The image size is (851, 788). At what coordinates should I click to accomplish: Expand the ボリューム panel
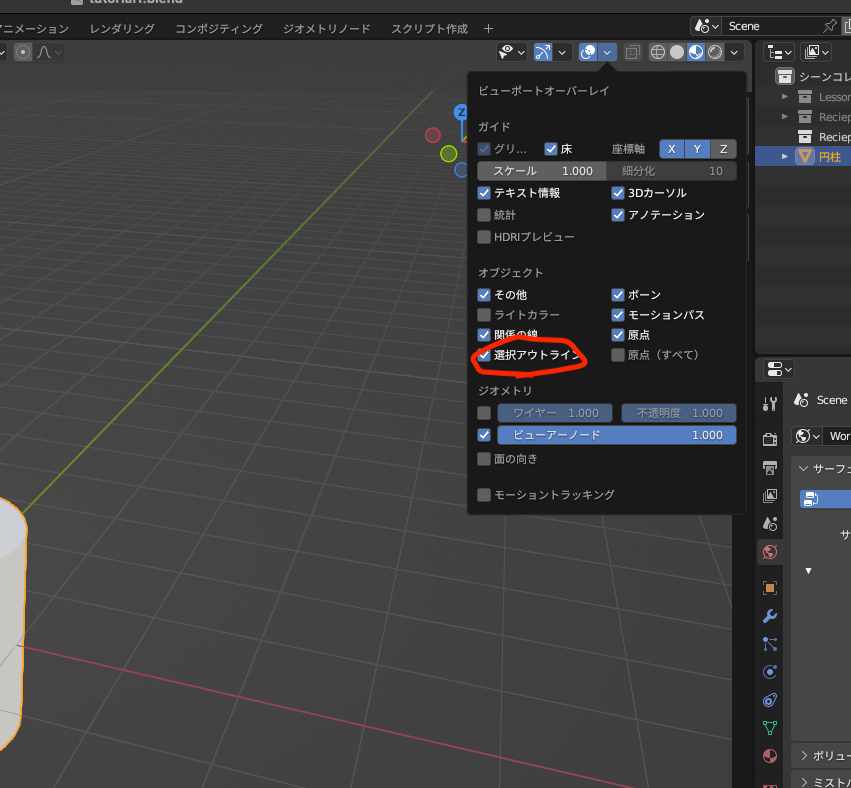803,756
